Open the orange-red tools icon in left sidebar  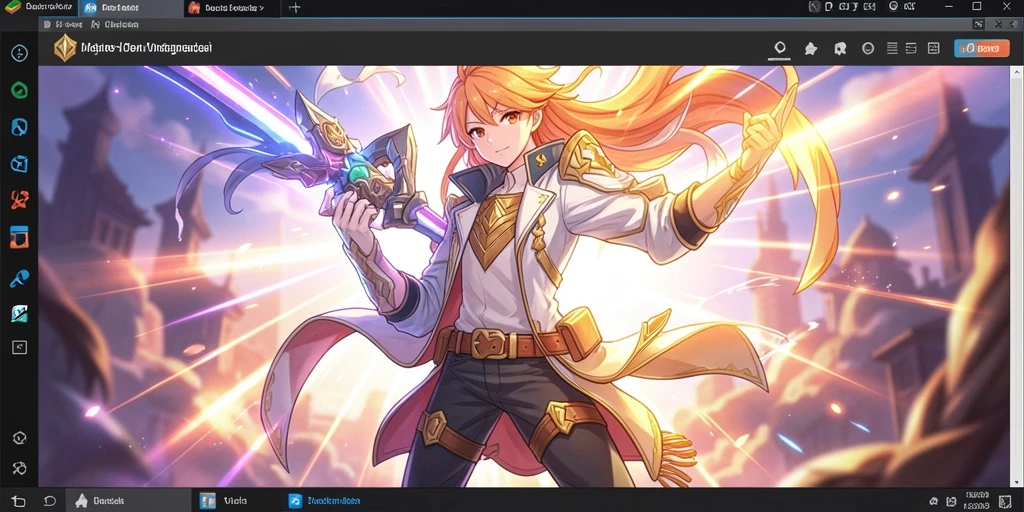click(x=20, y=200)
